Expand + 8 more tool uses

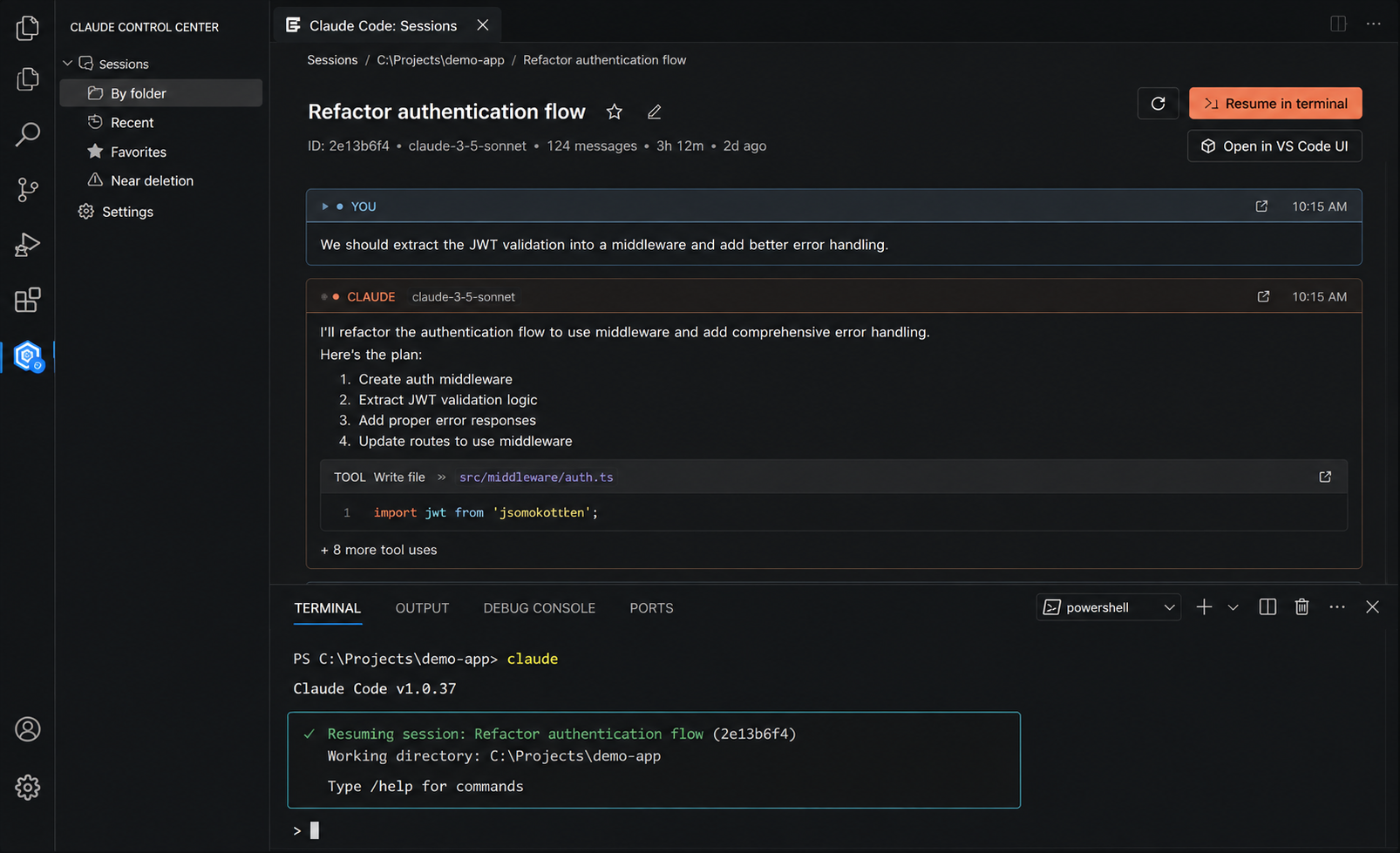(x=378, y=550)
